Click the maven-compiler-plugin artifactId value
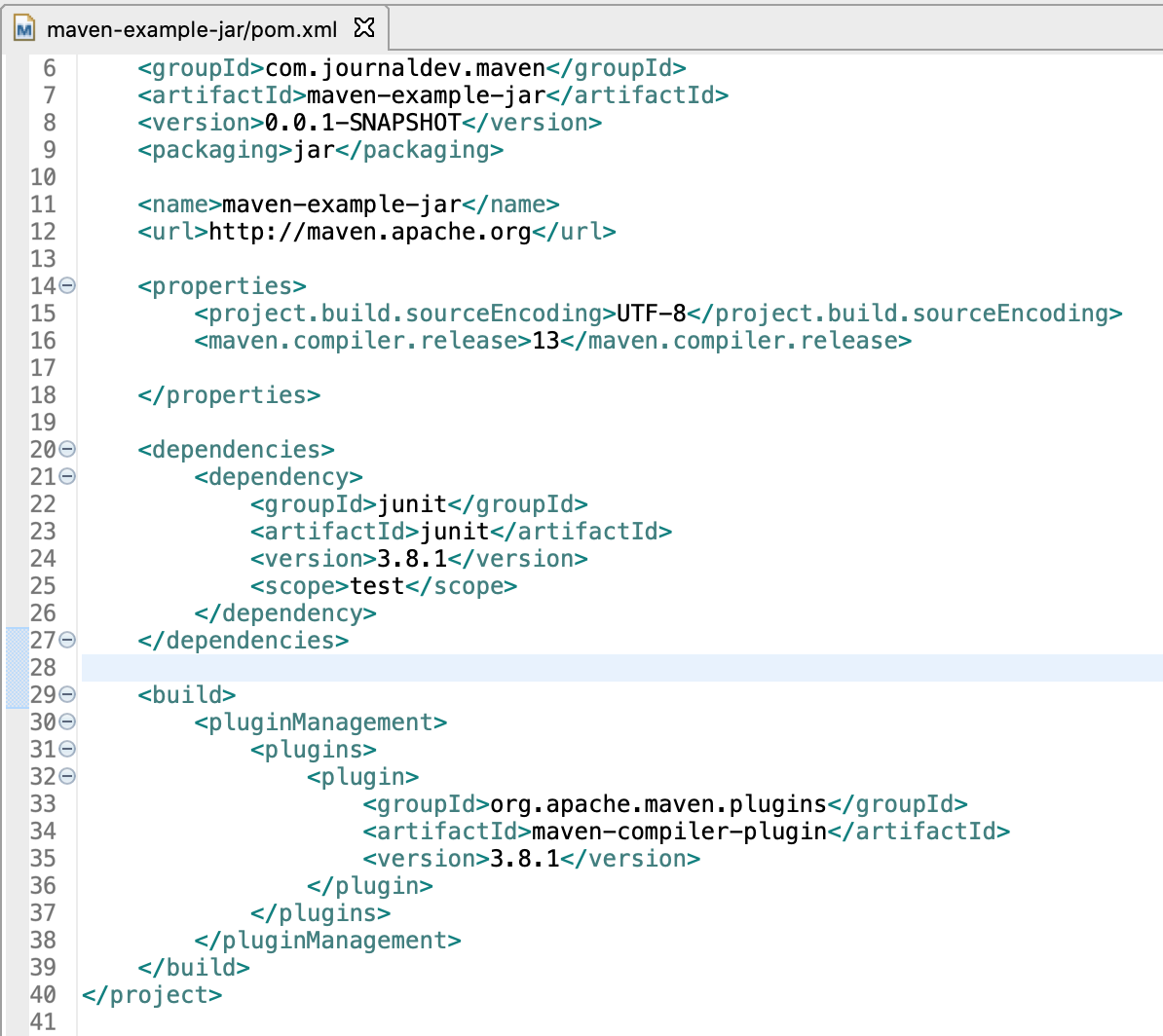 (680, 832)
